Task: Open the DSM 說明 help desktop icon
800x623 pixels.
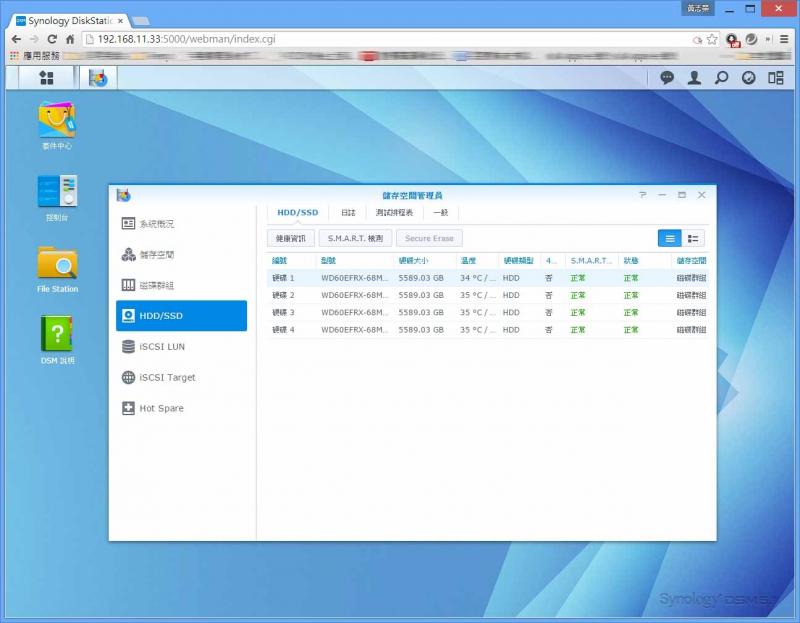Action: 57,340
